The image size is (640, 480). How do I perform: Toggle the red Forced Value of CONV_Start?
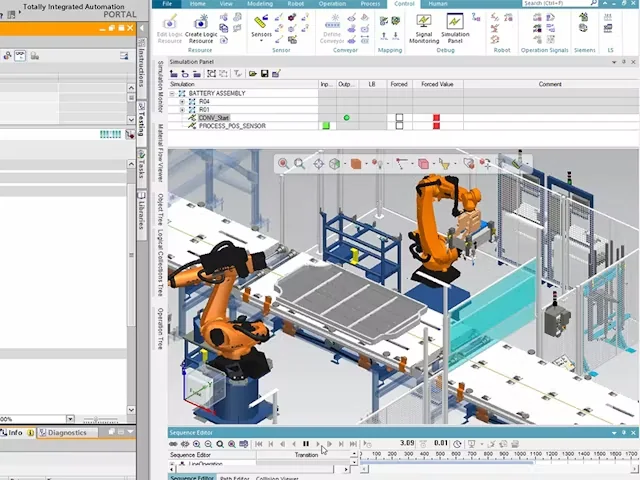[x=436, y=118]
